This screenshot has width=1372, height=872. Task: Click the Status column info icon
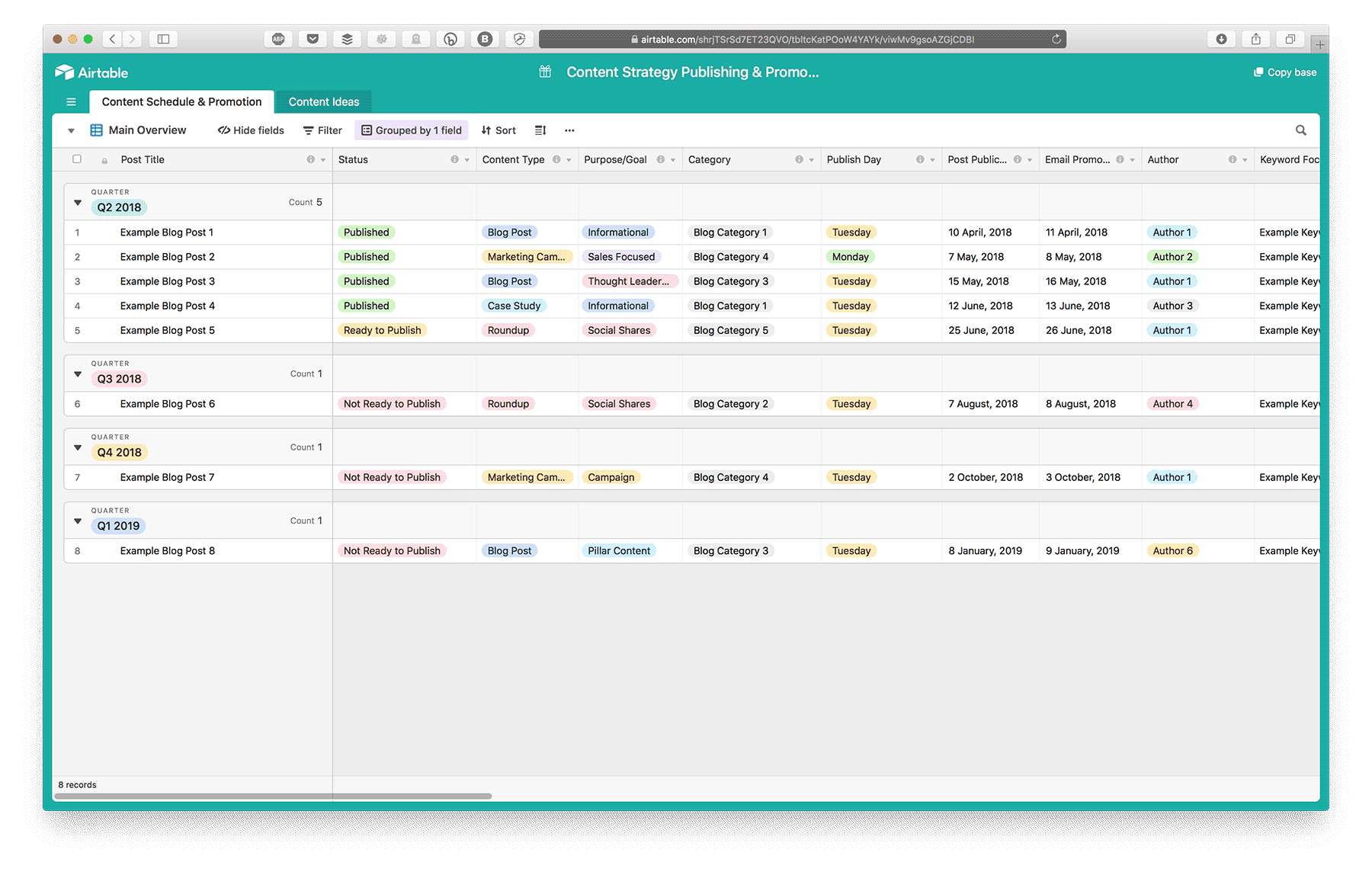tap(454, 159)
